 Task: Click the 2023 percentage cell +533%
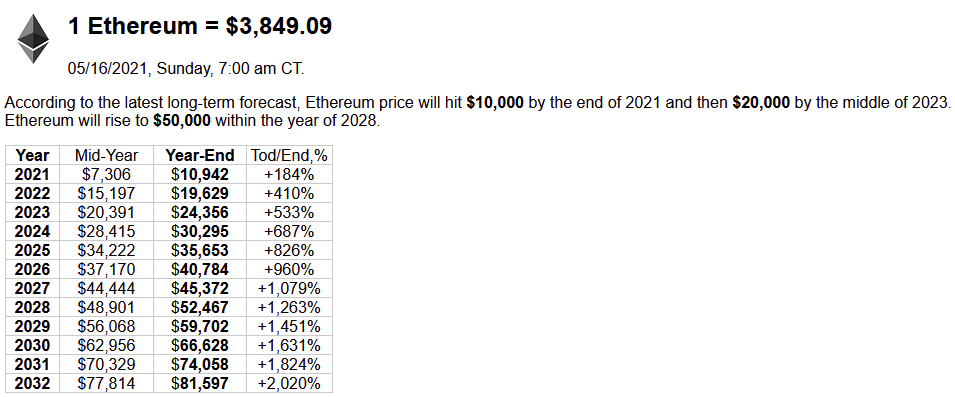click(x=289, y=213)
